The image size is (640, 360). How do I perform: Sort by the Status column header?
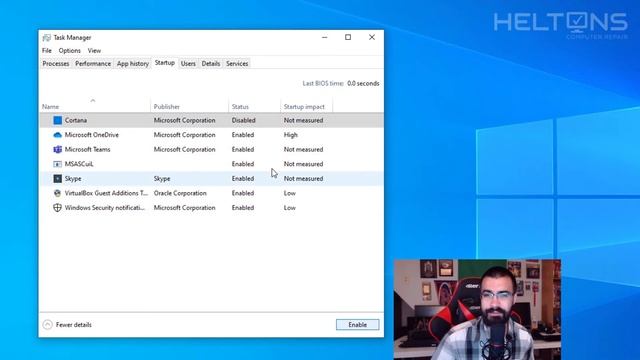[x=240, y=107]
